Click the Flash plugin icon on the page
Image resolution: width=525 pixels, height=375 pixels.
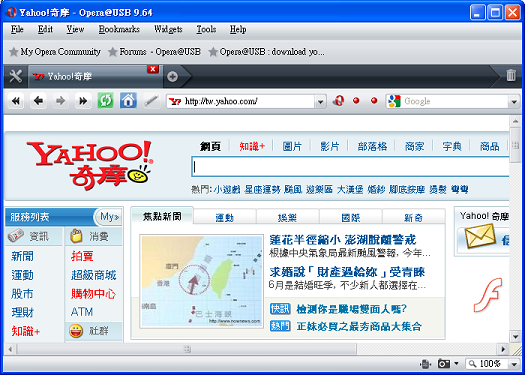click(488, 295)
